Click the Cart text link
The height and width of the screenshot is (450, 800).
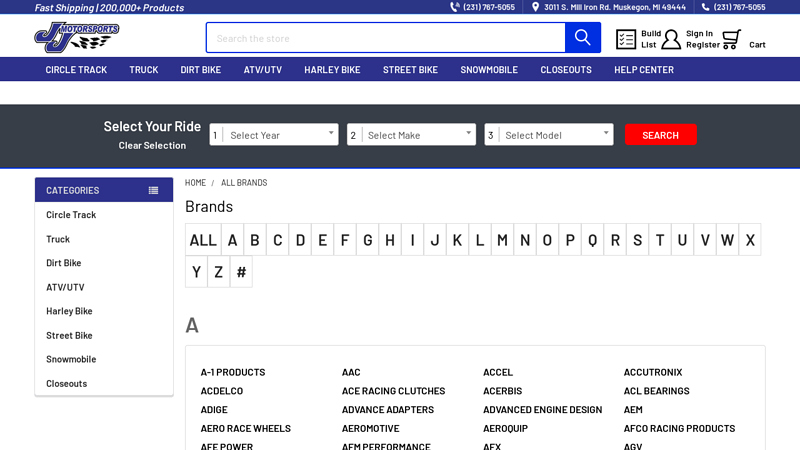point(757,45)
